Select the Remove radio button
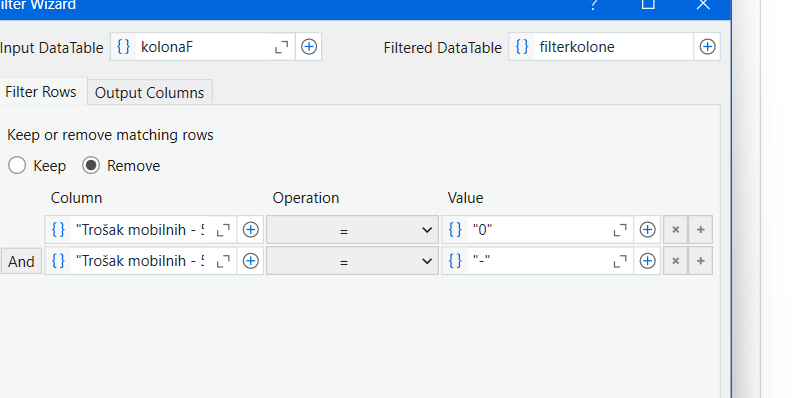The height and width of the screenshot is (398, 798). [91, 165]
